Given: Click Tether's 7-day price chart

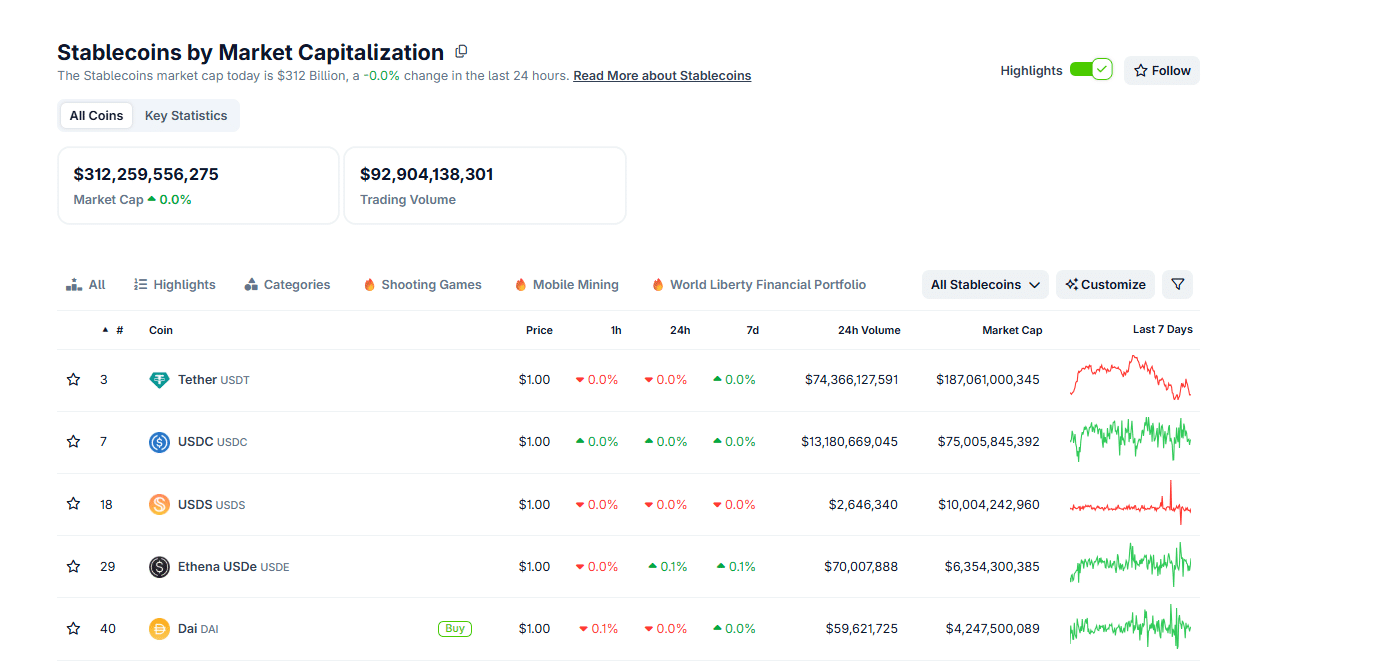Looking at the screenshot, I should 1130,379.
